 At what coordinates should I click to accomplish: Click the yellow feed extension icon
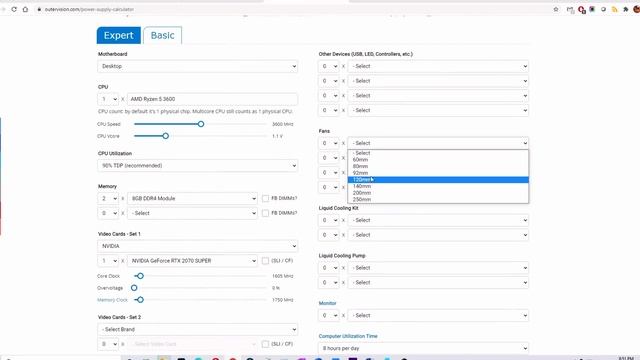[615, 9]
